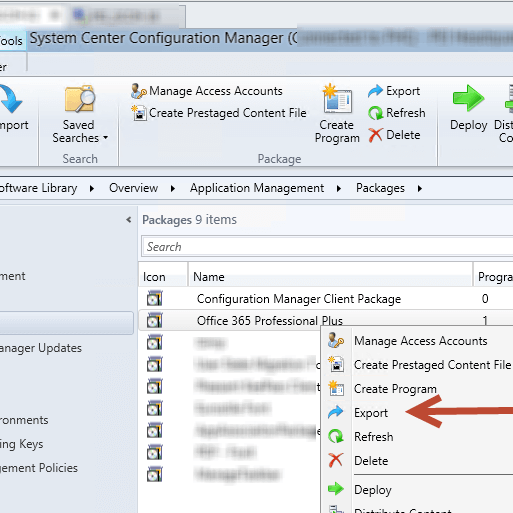Click the ribbon Export arrow icon
This screenshot has width=513, height=513.
(375, 91)
